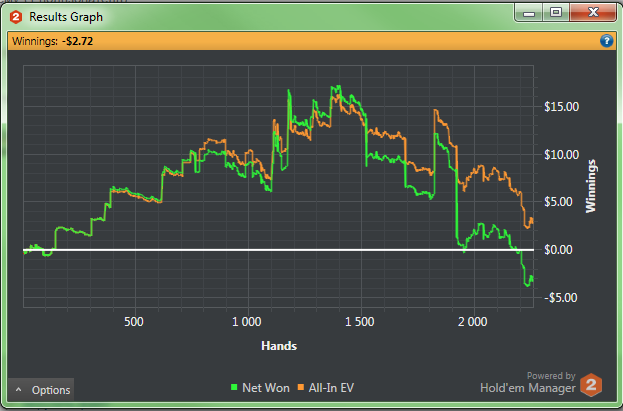Click the $0.00 axis label
This screenshot has width=623, height=411.
559,250
